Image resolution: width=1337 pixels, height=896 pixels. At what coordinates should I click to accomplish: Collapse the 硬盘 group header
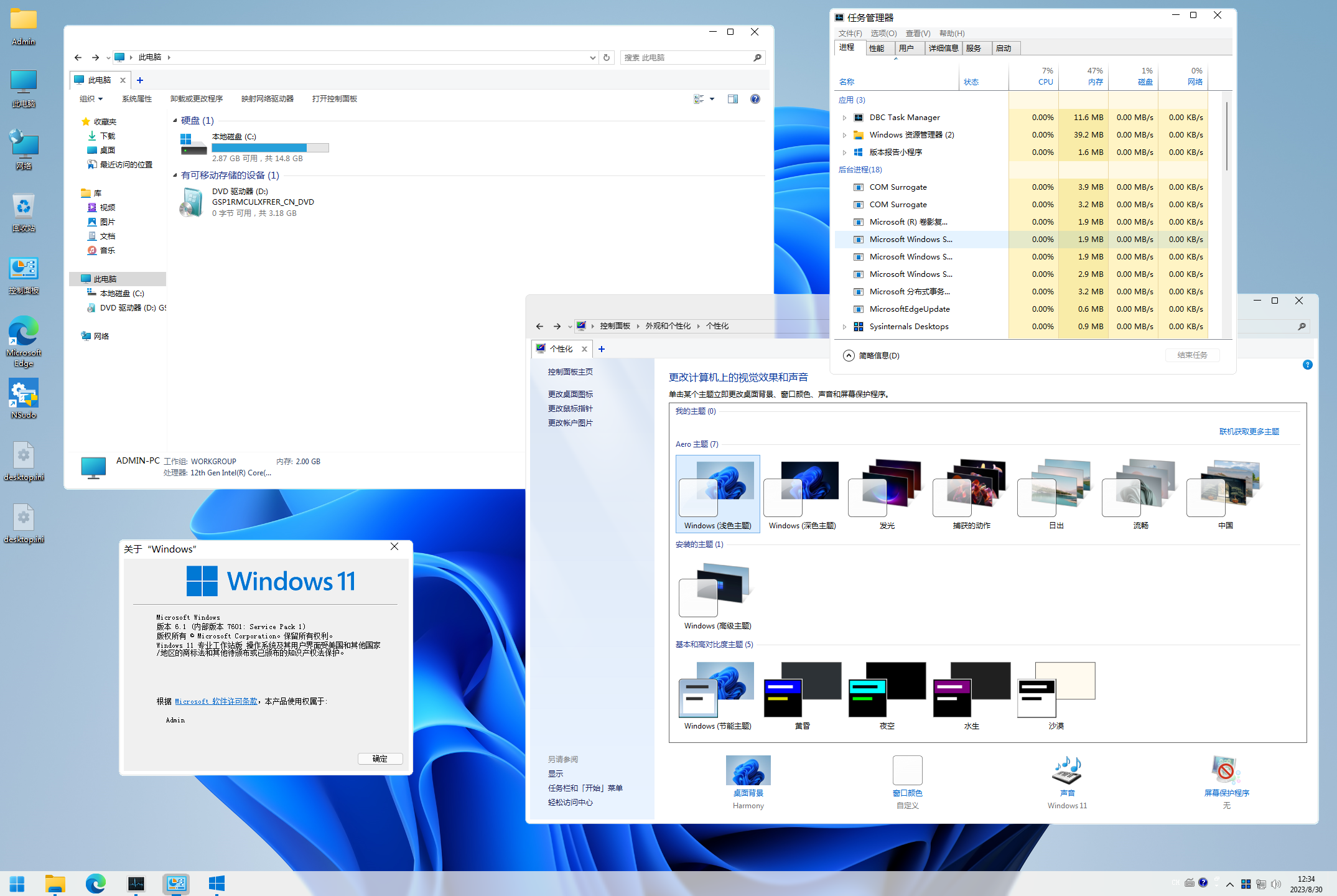(x=175, y=121)
